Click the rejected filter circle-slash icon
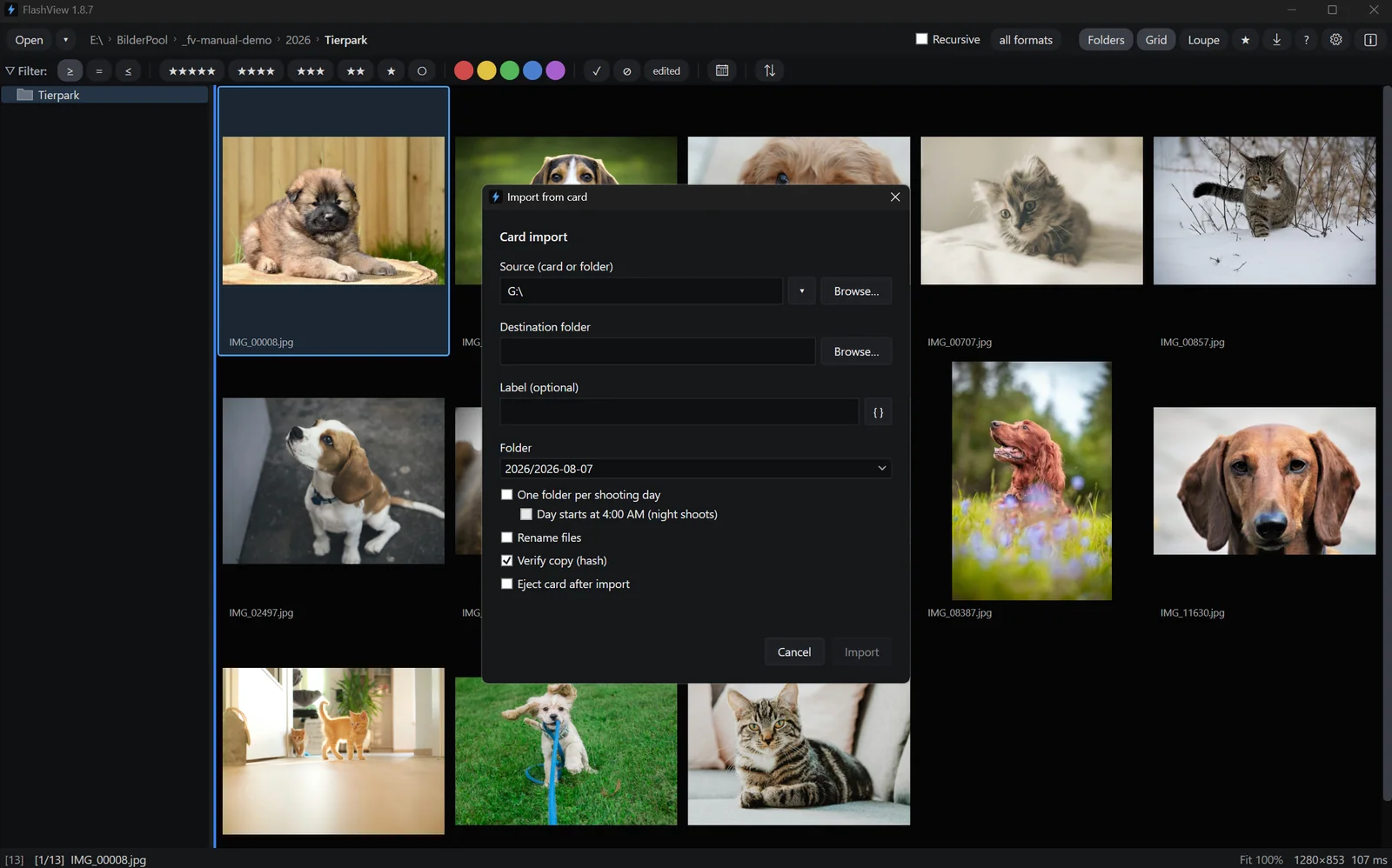The width and height of the screenshot is (1392, 868). 626,70
